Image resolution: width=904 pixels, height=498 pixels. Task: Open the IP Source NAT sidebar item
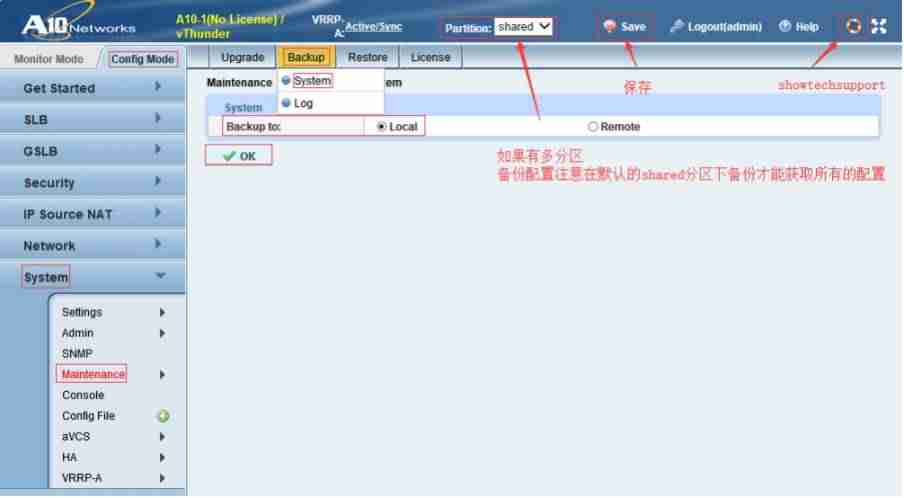pos(92,214)
